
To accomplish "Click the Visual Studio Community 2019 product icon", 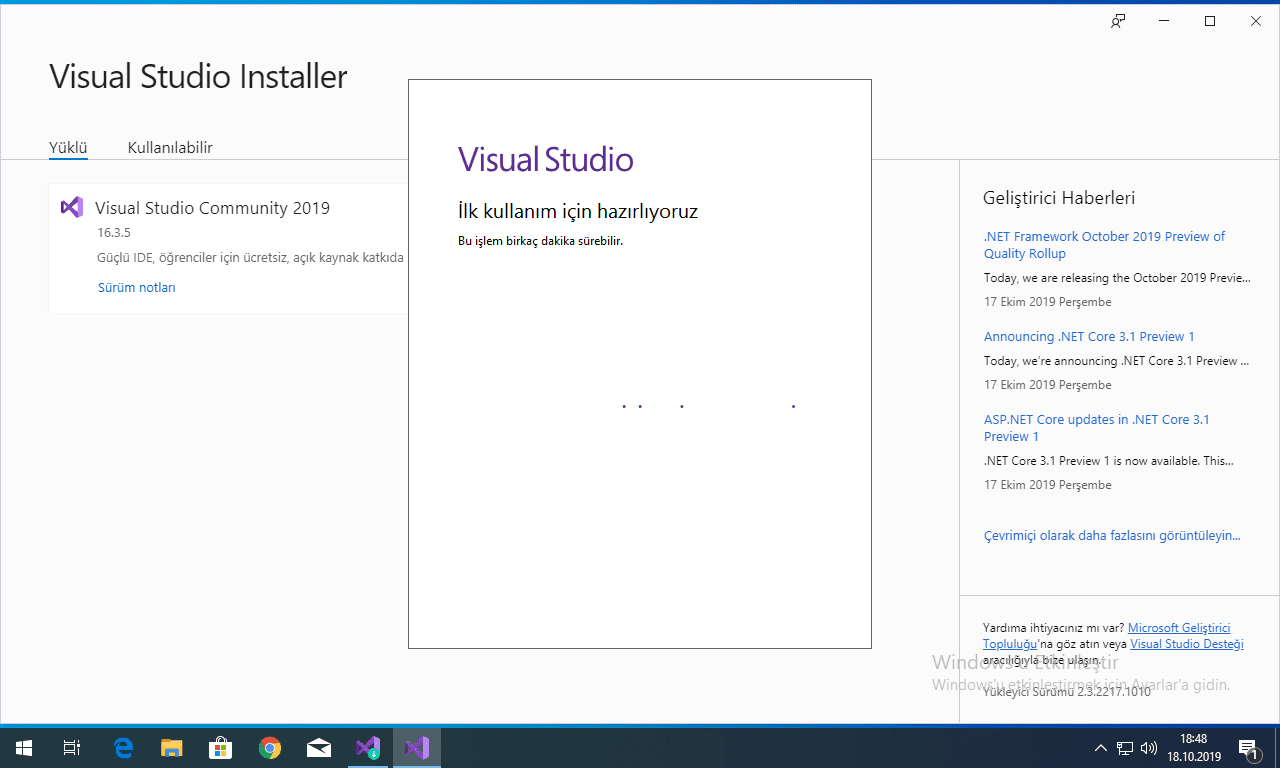I will click(71, 207).
